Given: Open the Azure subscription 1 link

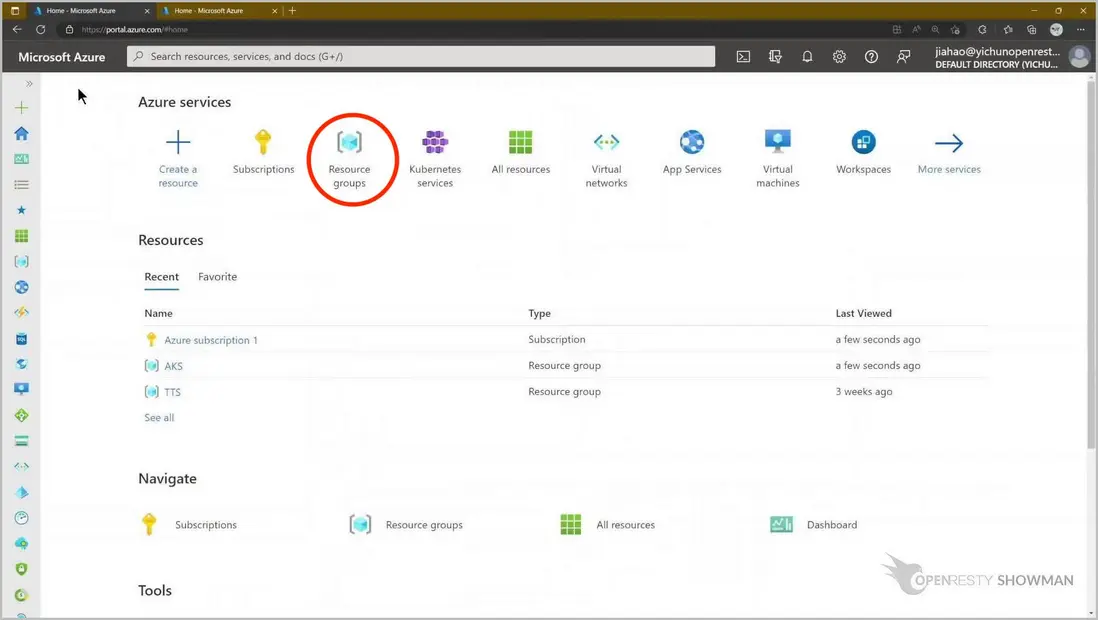Looking at the screenshot, I should click(211, 340).
